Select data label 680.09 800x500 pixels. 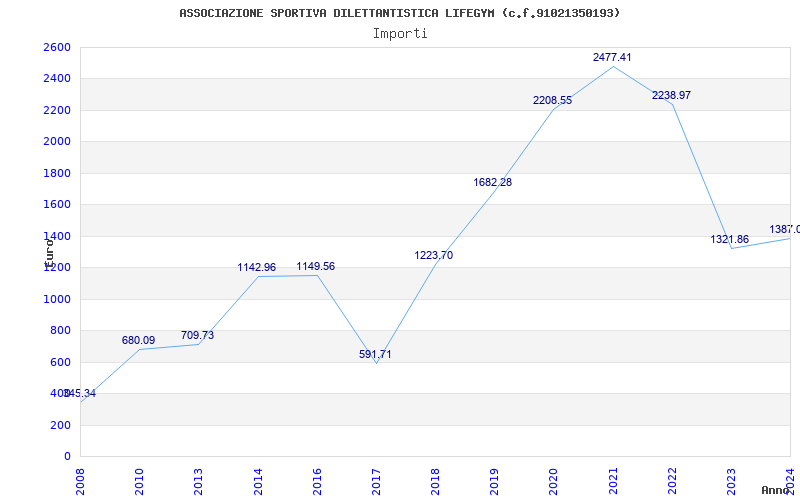(x=138, y=340)
